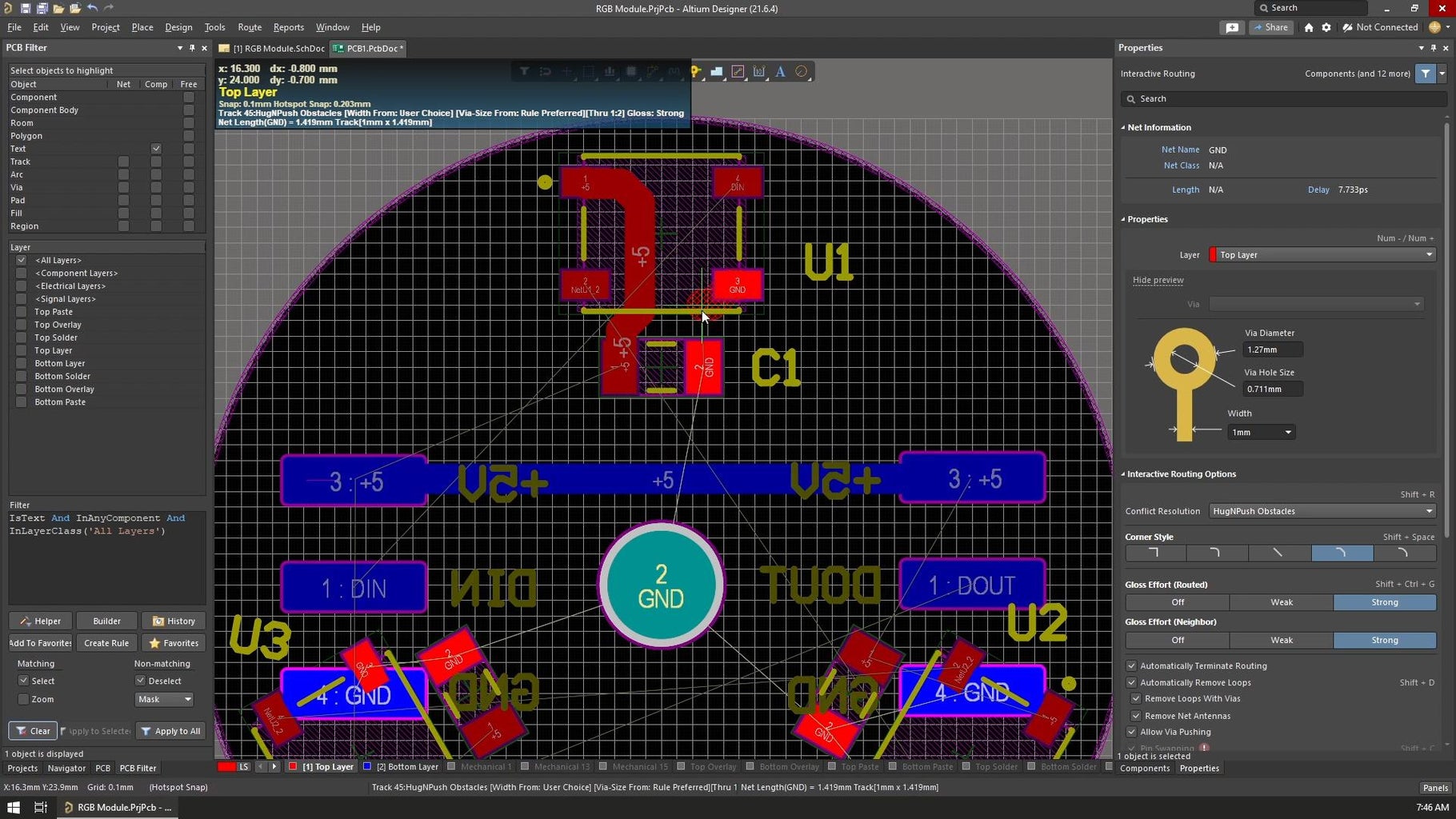Select the Place Arc toolbar icon
Image resolution: width=1456 pixels, height=819 pixels.
point(801,72)
